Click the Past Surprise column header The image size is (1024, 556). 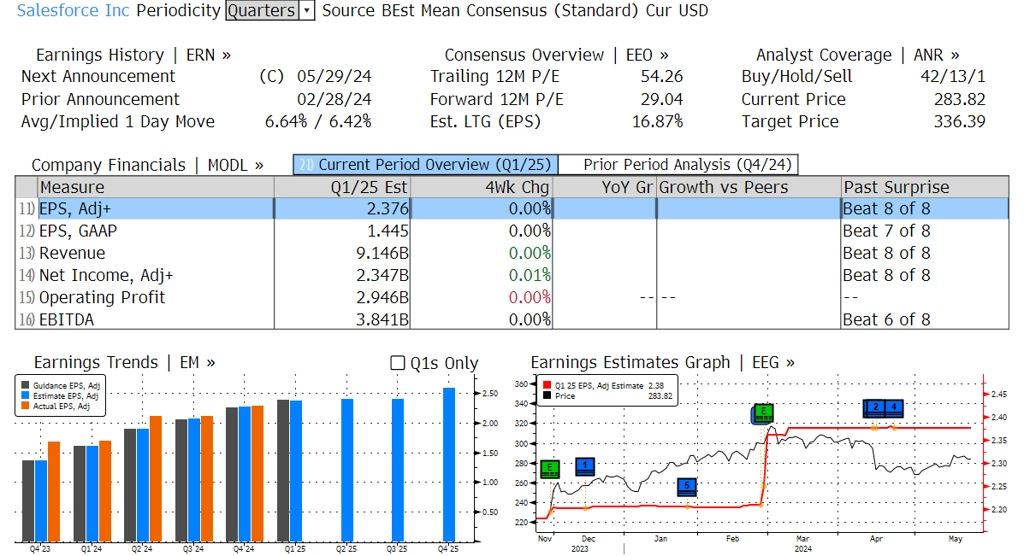click(x=925, y=187)
